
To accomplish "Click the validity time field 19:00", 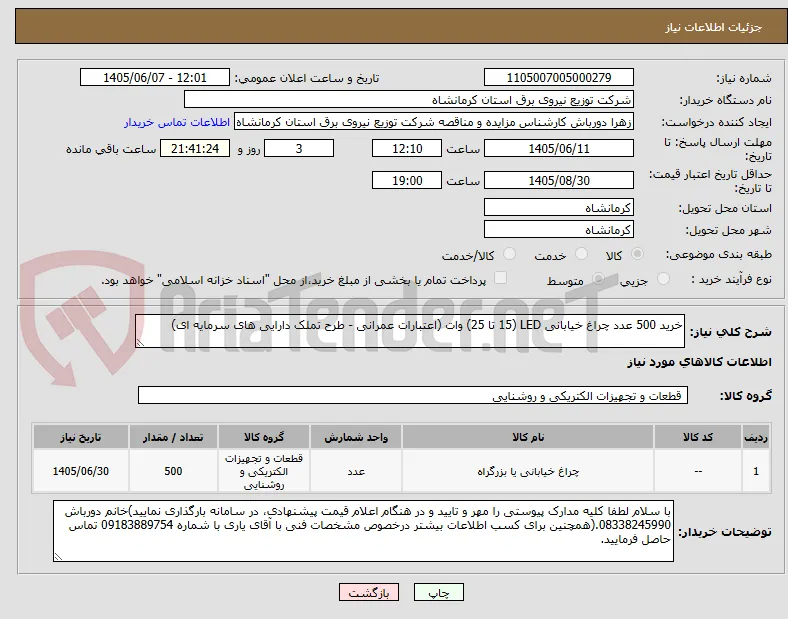I will click(x=407, y=180).
